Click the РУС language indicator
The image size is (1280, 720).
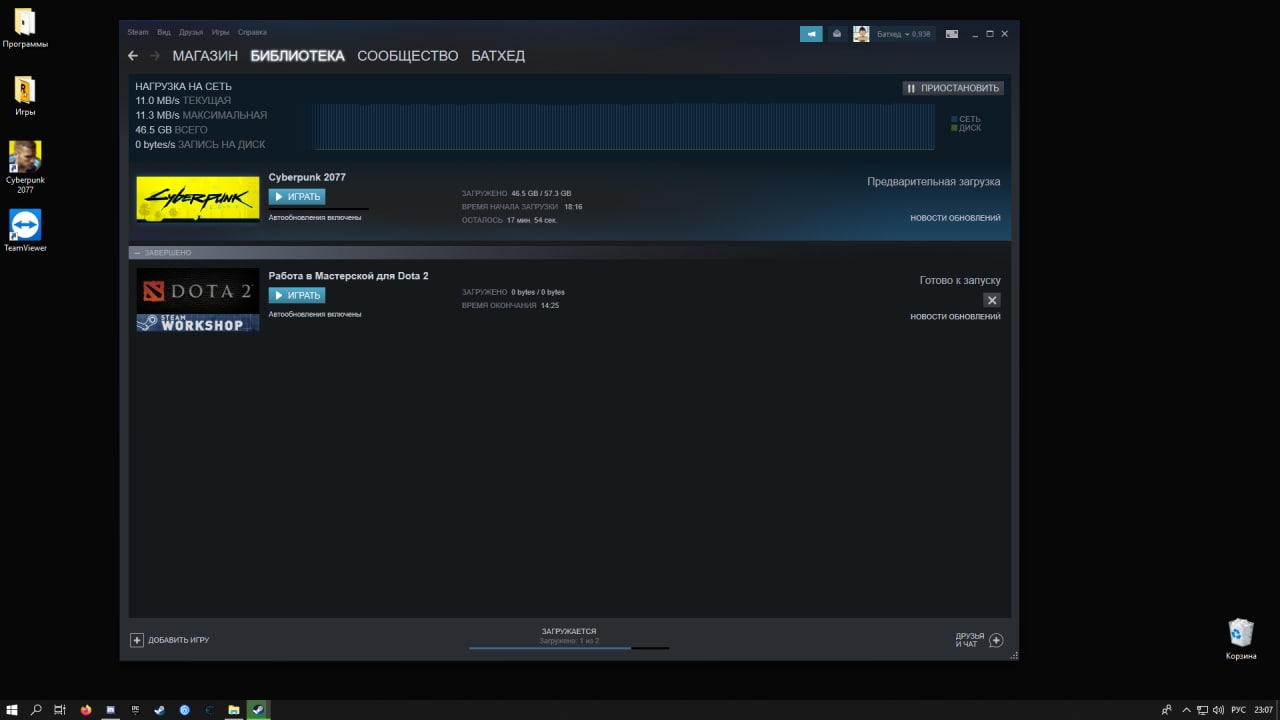[x=1239, y=710]
